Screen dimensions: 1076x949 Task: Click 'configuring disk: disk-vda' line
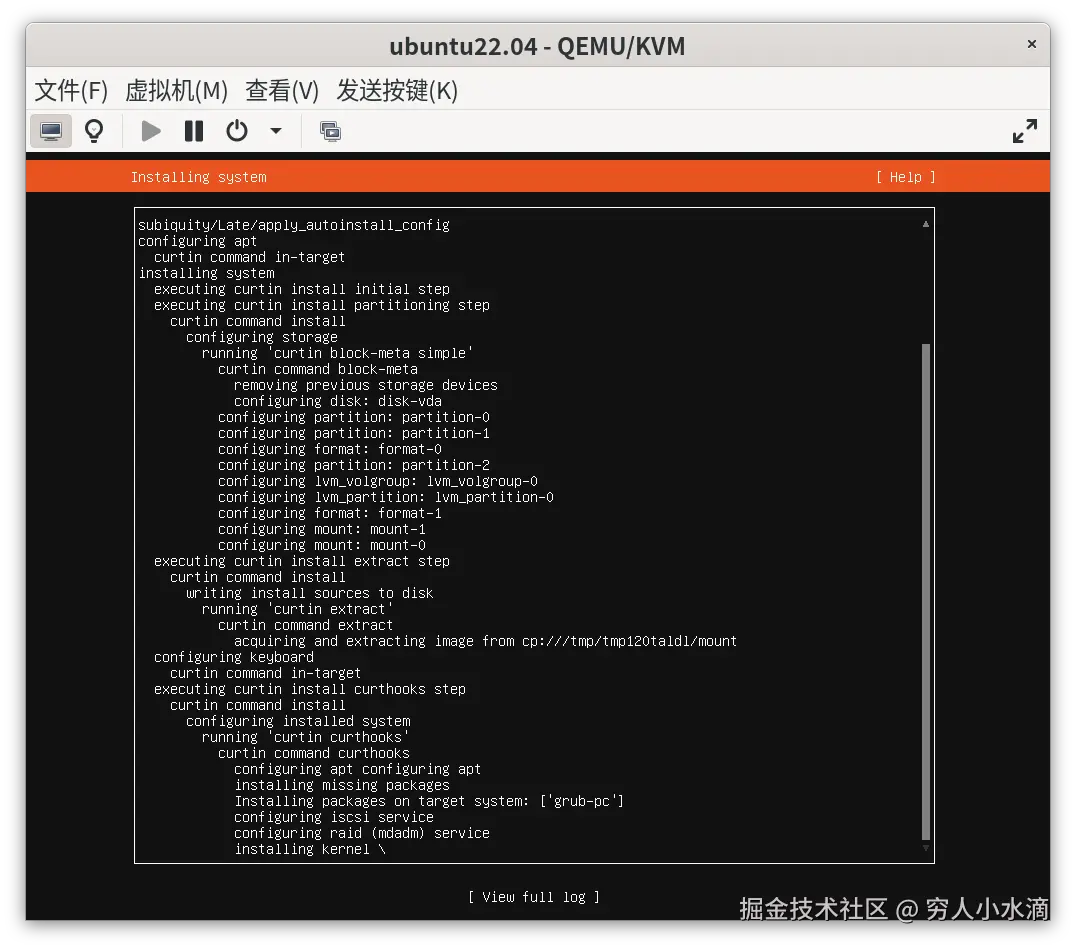[338, 401]
